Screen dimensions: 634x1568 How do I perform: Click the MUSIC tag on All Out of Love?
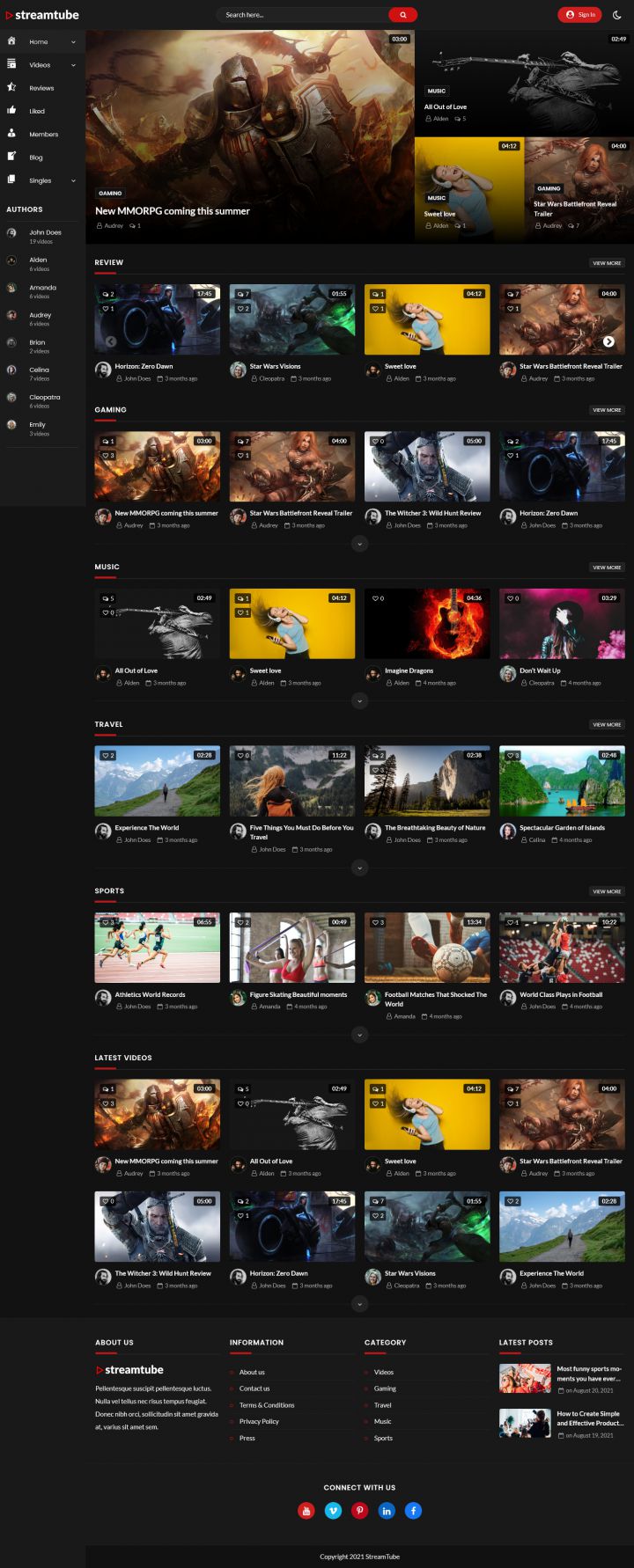(x=437, y=91)
